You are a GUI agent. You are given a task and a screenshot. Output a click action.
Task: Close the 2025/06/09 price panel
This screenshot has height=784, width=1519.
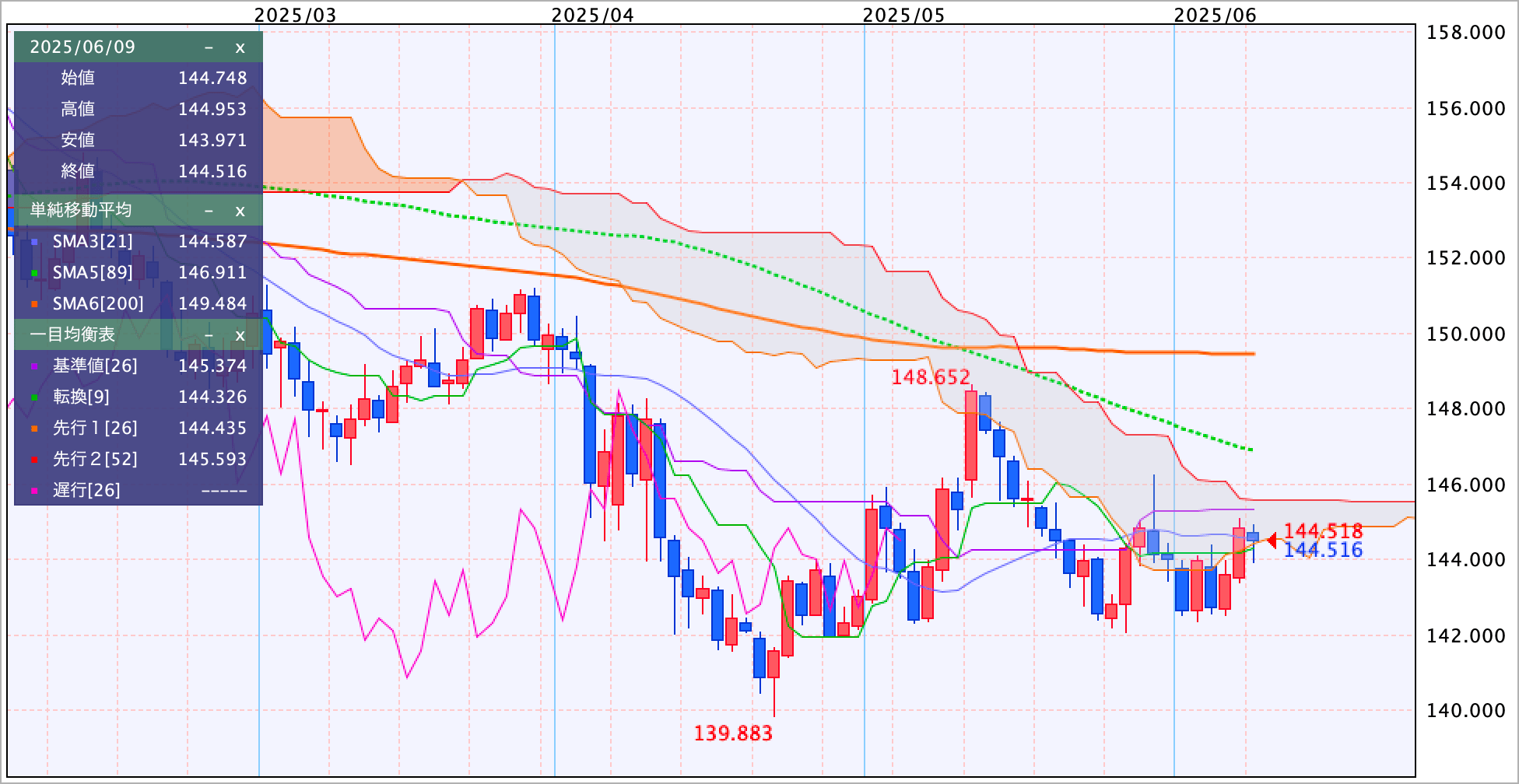(x=240, y=47)
